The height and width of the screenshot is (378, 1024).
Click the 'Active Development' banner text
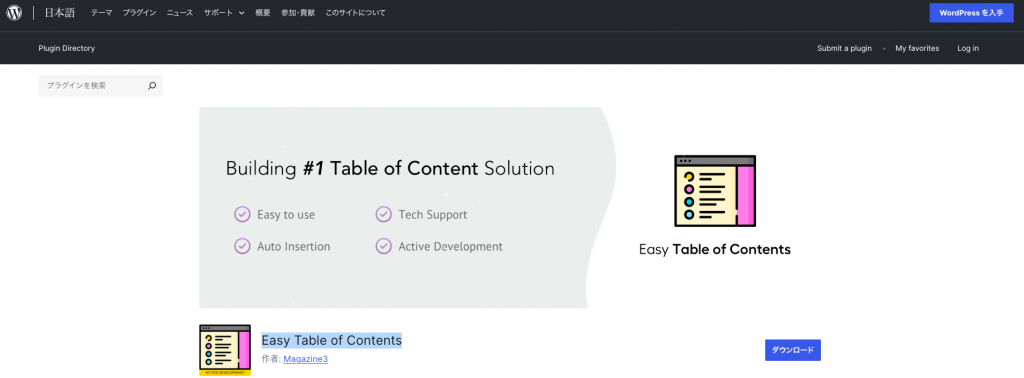(x=451, y=247)
